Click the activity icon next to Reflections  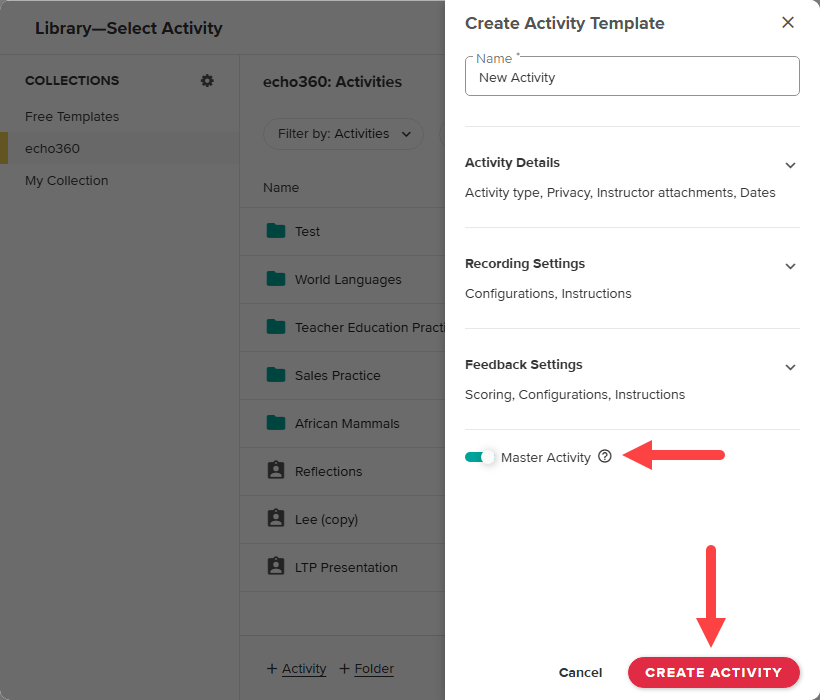(276, 471)
